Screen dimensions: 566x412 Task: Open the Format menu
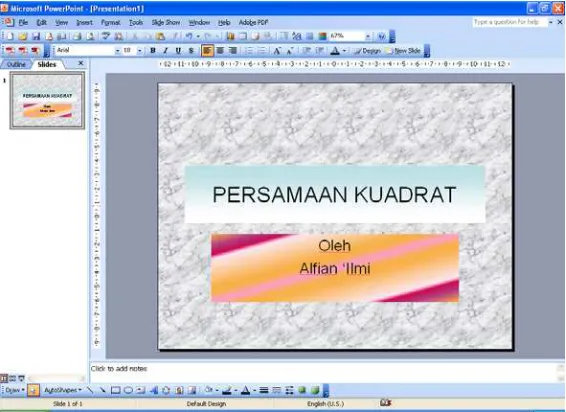110,22
